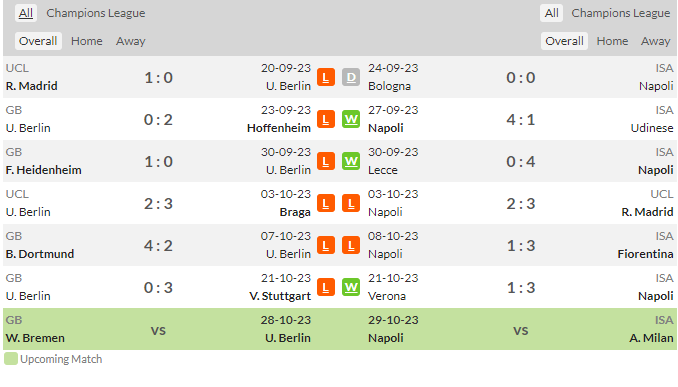Select the left panel Overall tab
This screenshot has height=387, width=678.
click(x=38, y=41)
